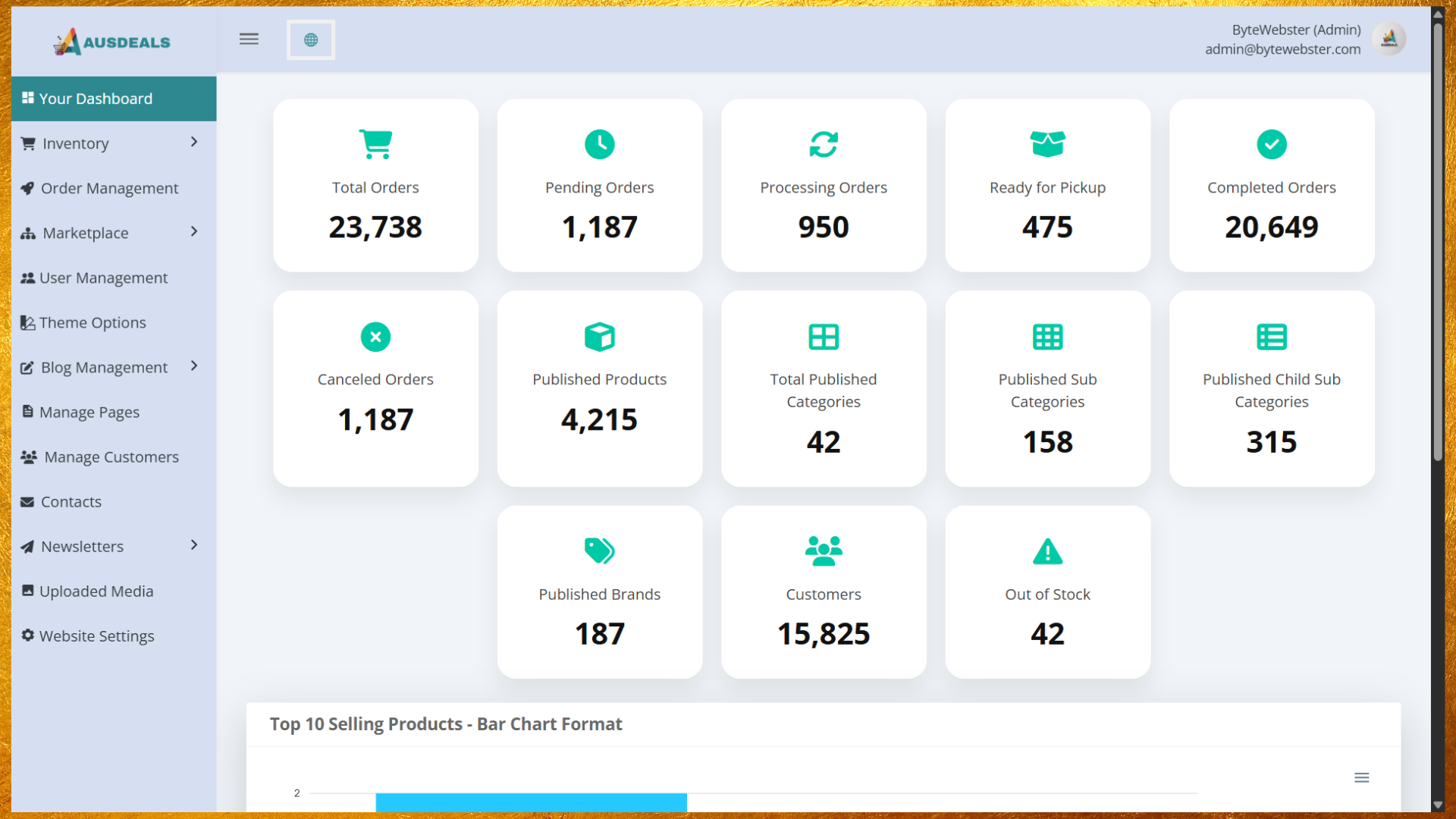Open Website Settings in the sidebar
This screenshot has height=819, width=1456.
[96, 635]
